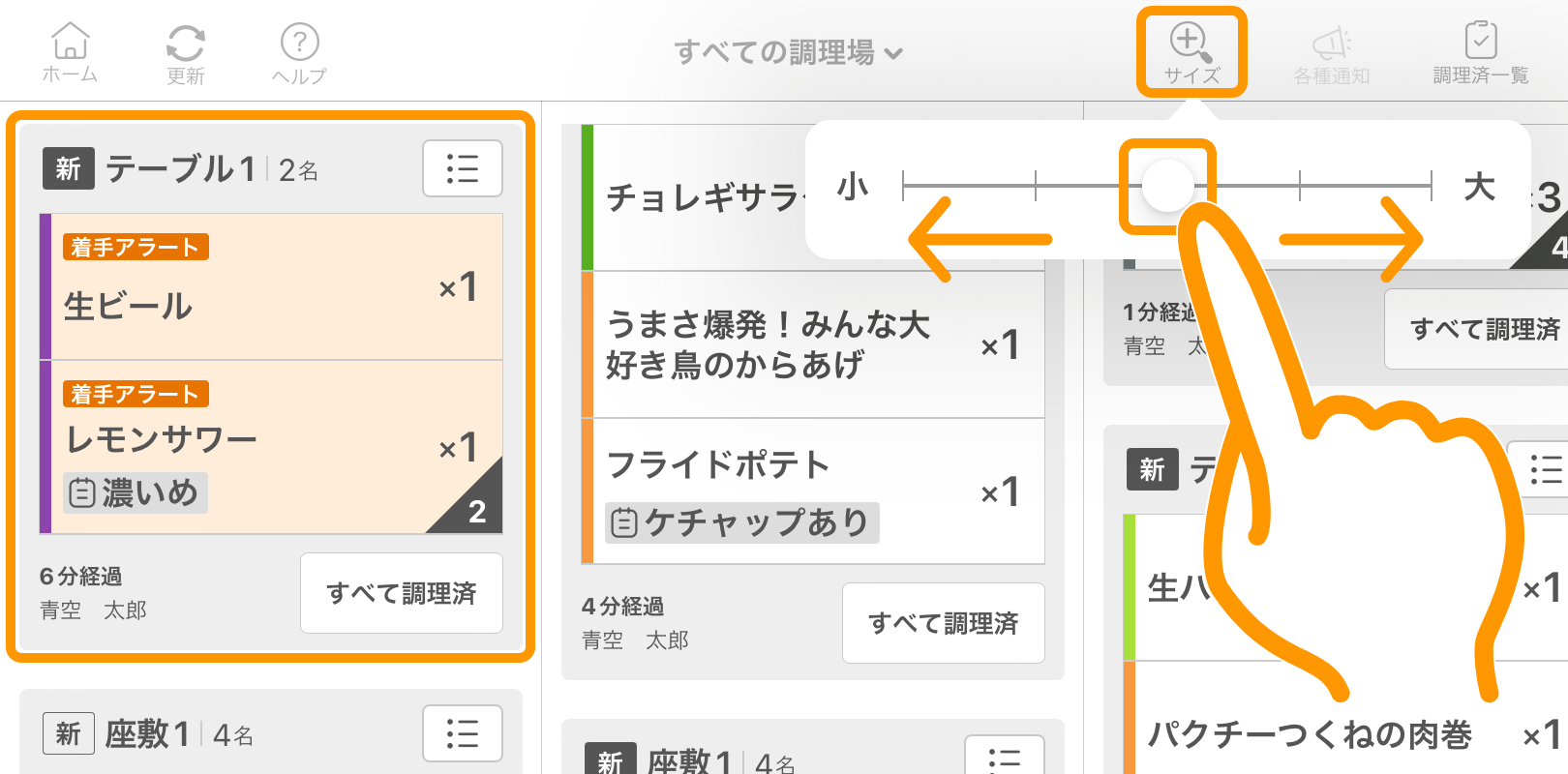
Task: Set size slider to 大 end tick
Action: click(x=1431, y=186)
